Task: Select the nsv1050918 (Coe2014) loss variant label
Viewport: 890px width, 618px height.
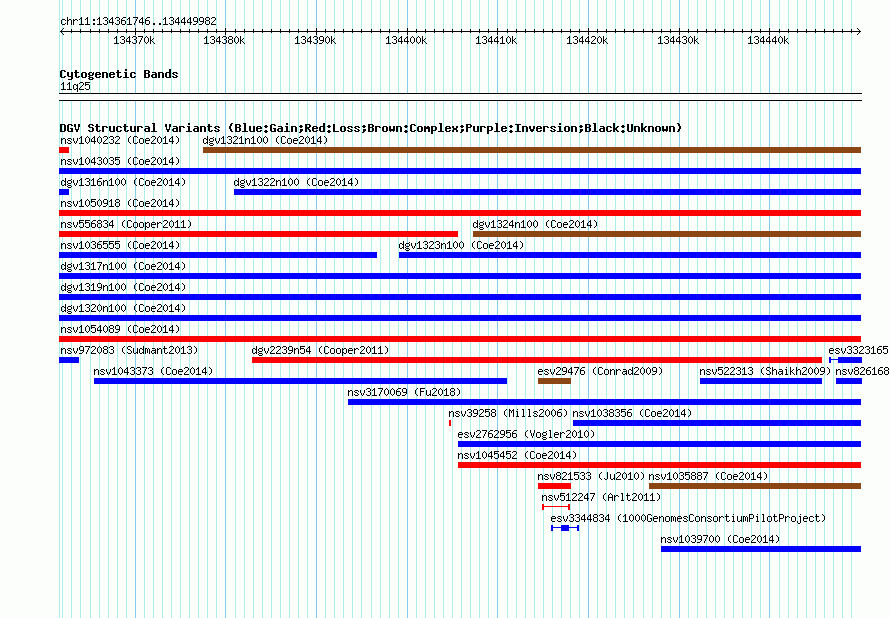Action: (120, 203)
